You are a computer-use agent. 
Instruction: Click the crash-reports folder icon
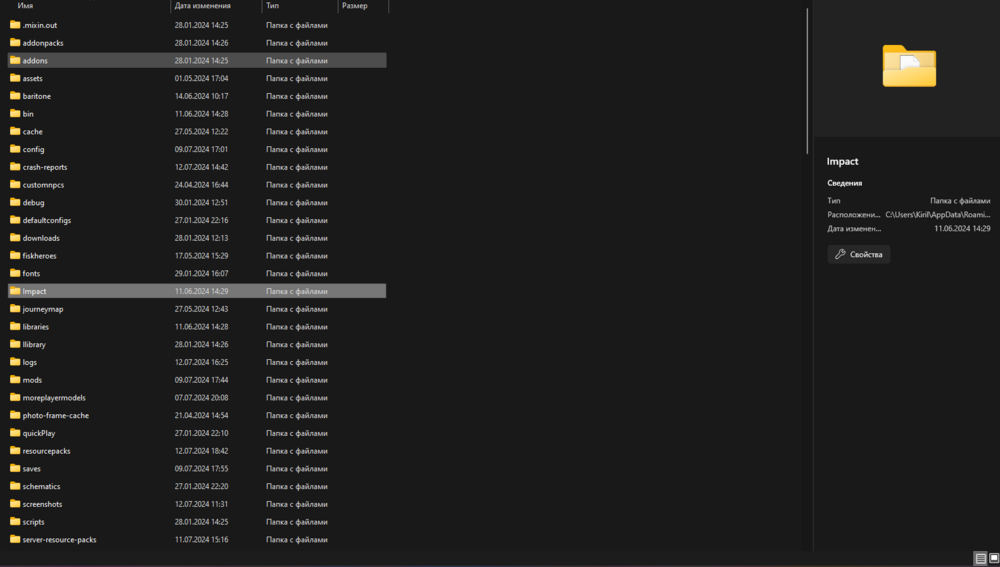(15, 166)
